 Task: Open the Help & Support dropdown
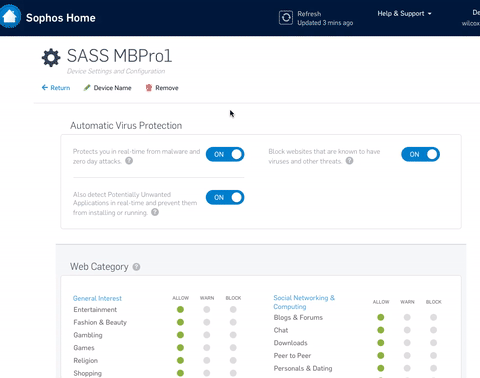[404, 14]
